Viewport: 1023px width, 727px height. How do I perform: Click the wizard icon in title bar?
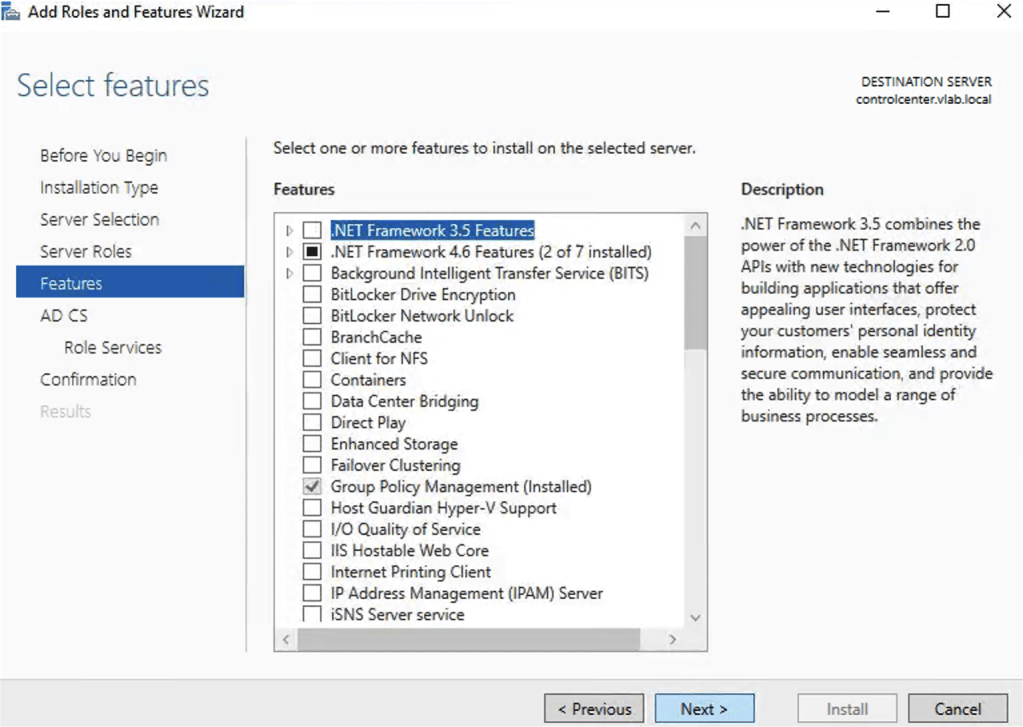click(12, 12)
